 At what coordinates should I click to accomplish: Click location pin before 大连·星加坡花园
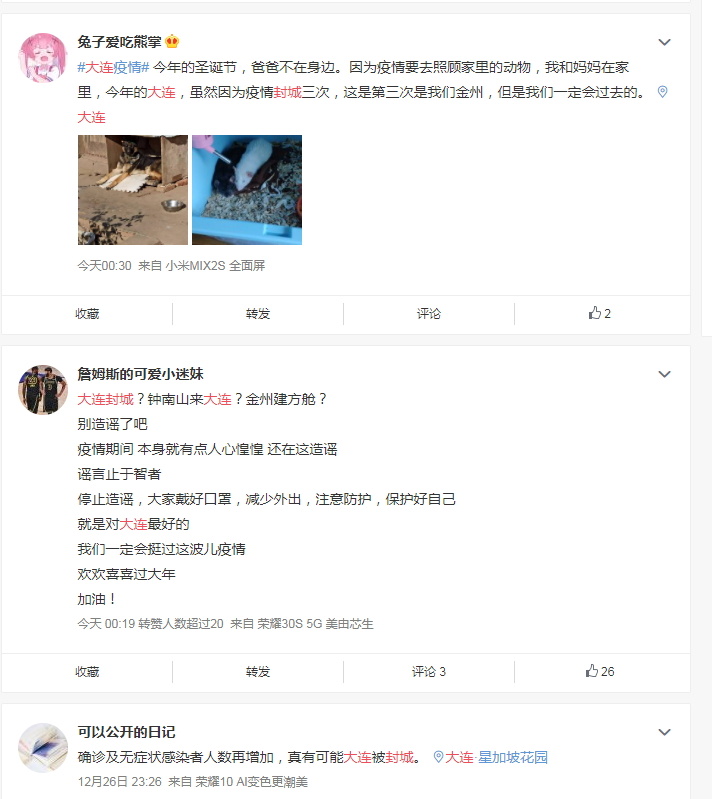tap(438, 757)
